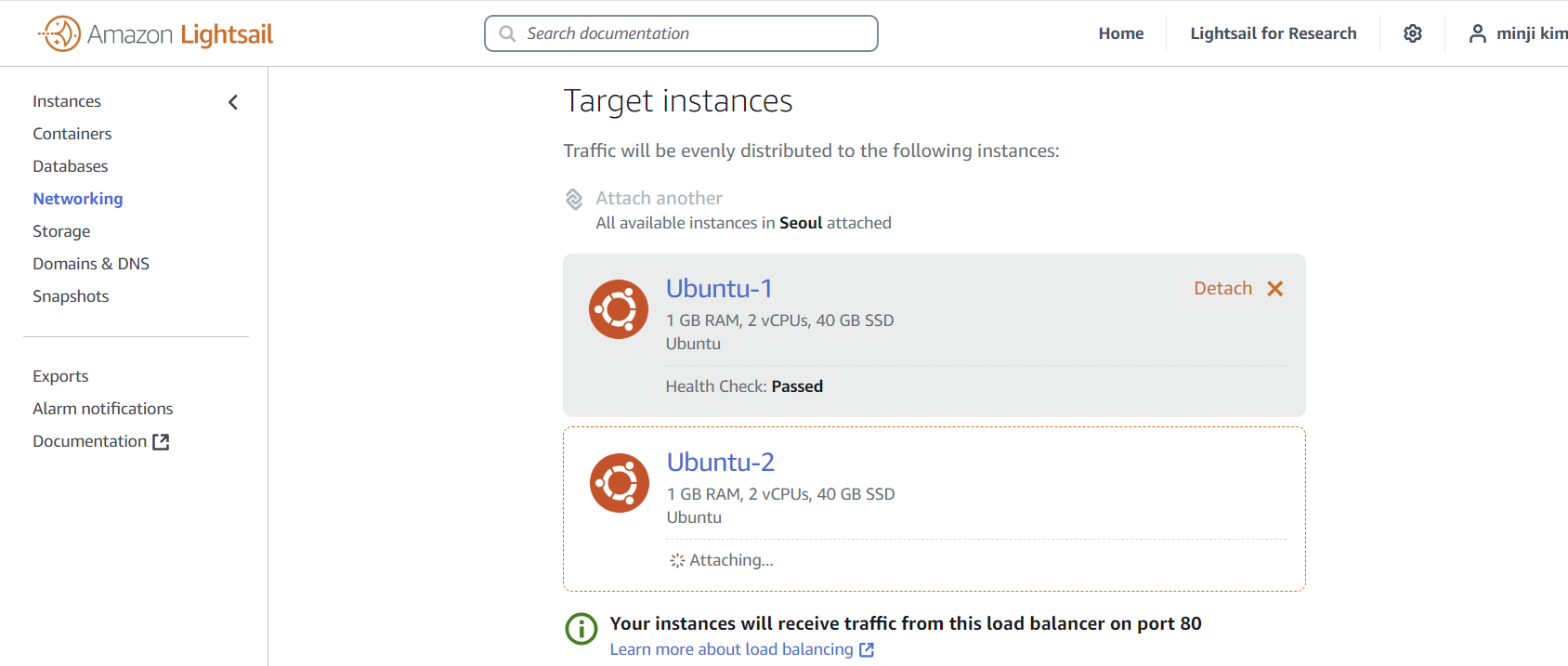Click the user profile icon
Screen dimensions: 1568x666
1477,33
